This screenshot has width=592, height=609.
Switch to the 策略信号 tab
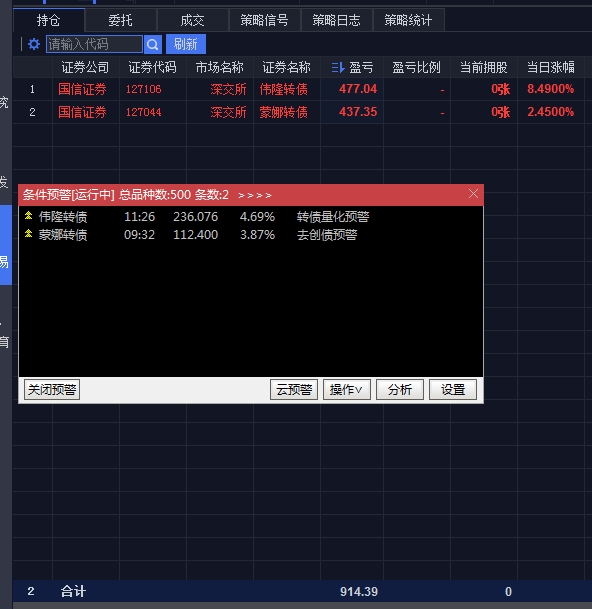264,20
